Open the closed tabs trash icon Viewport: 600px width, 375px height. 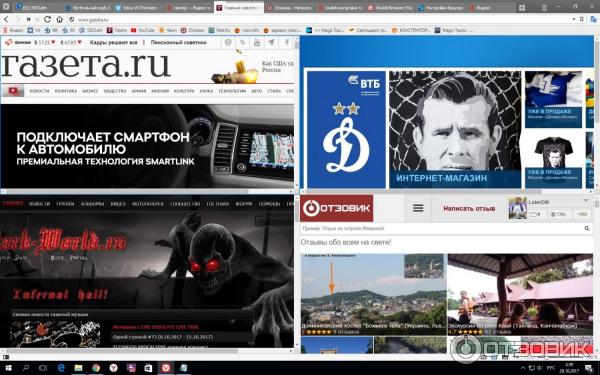pyautogui.click(x=544, y=7)
